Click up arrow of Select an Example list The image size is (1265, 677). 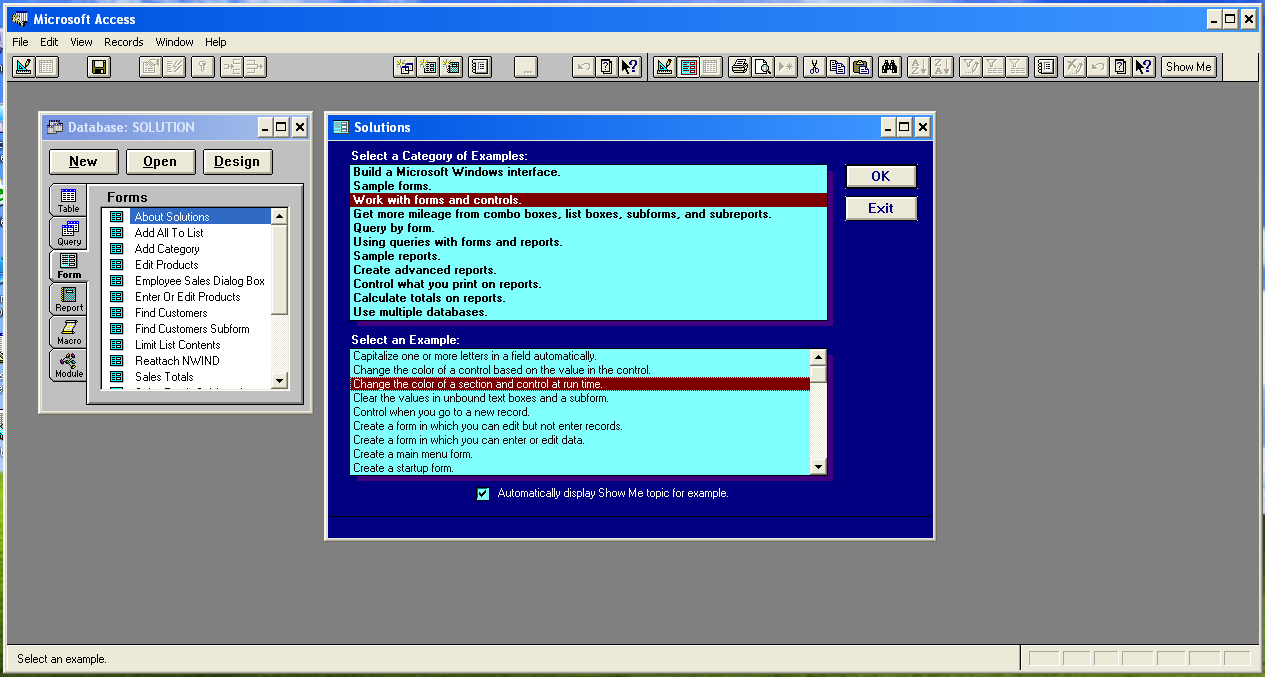pyautogui.click(x=818, y=357)
